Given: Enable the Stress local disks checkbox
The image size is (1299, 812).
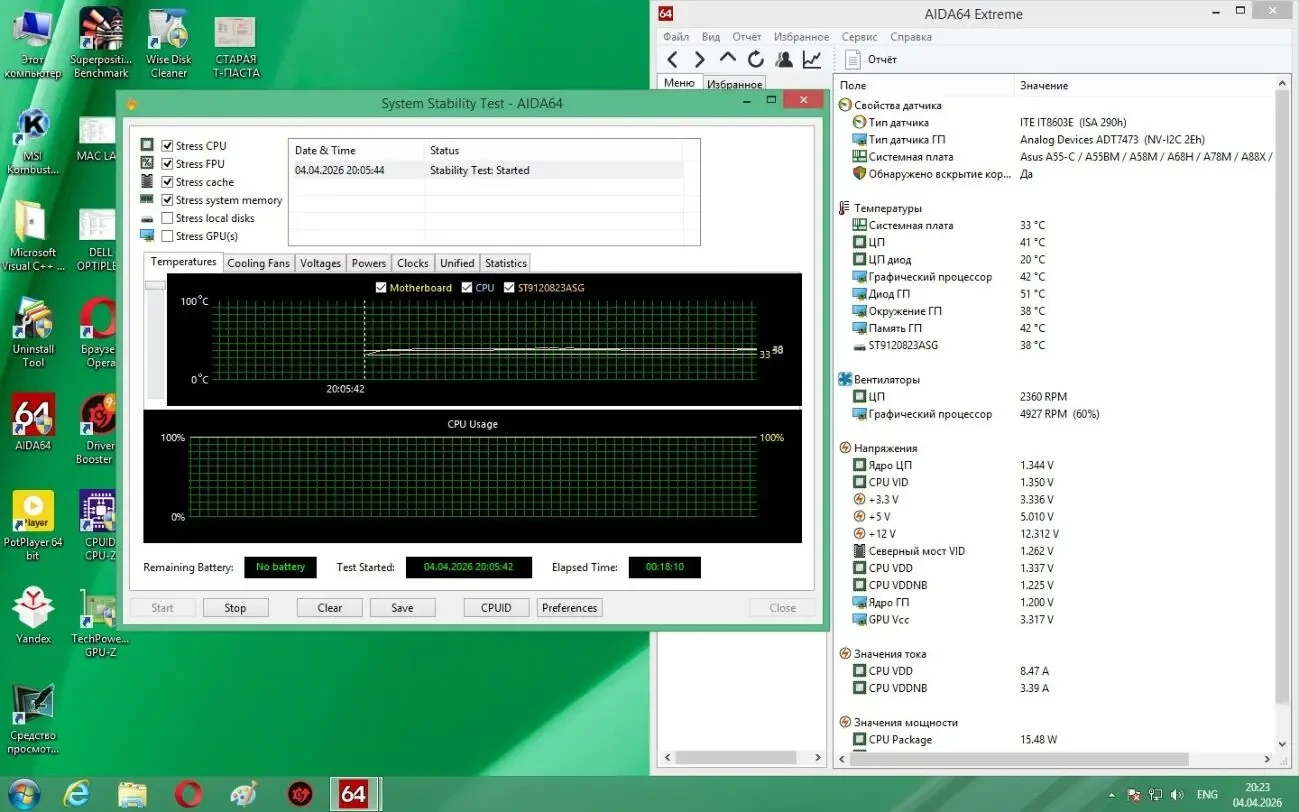Looking at the screenshot, I should pyautogui.click(x=168, y=218).
